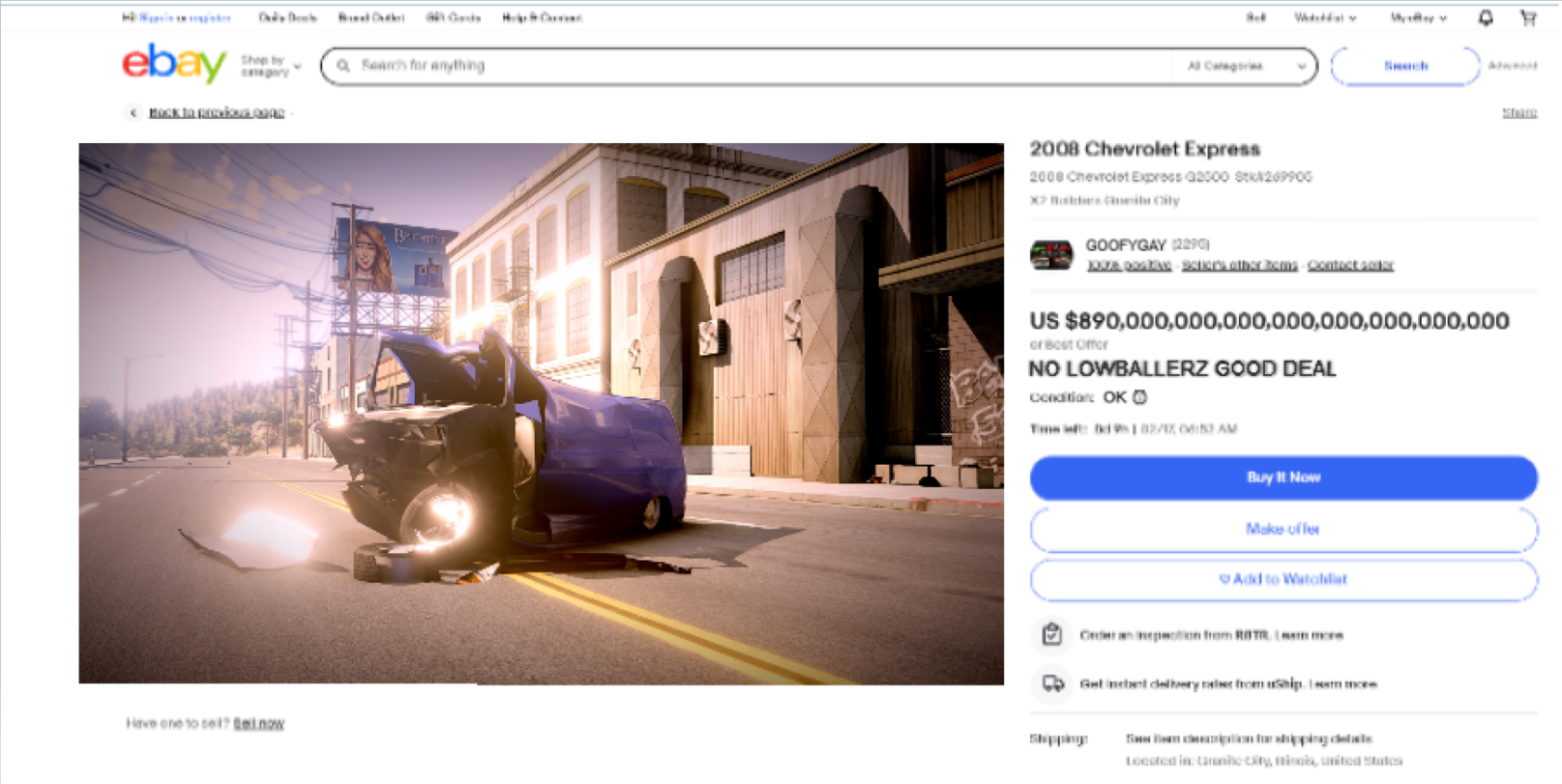The height and width of the screenshot is (784, 1562).
Task: Click the 2008 Chevrolet Express title
Action: point(1144,149)
